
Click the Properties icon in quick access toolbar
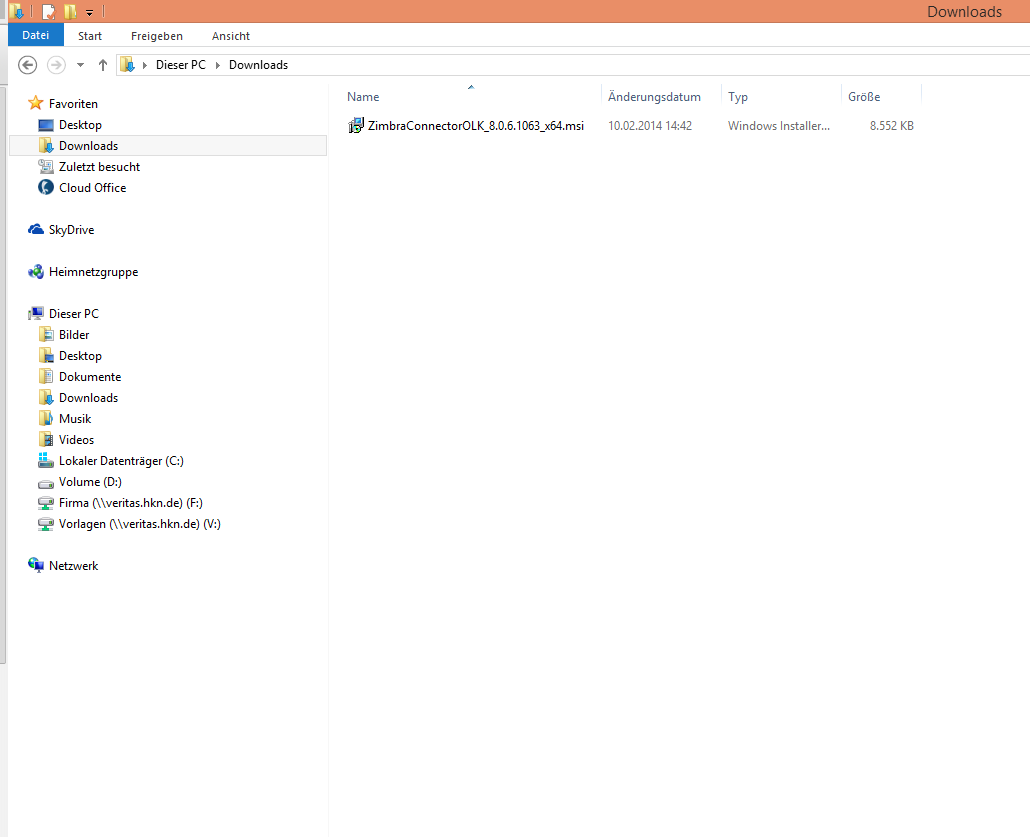point(48,12)
